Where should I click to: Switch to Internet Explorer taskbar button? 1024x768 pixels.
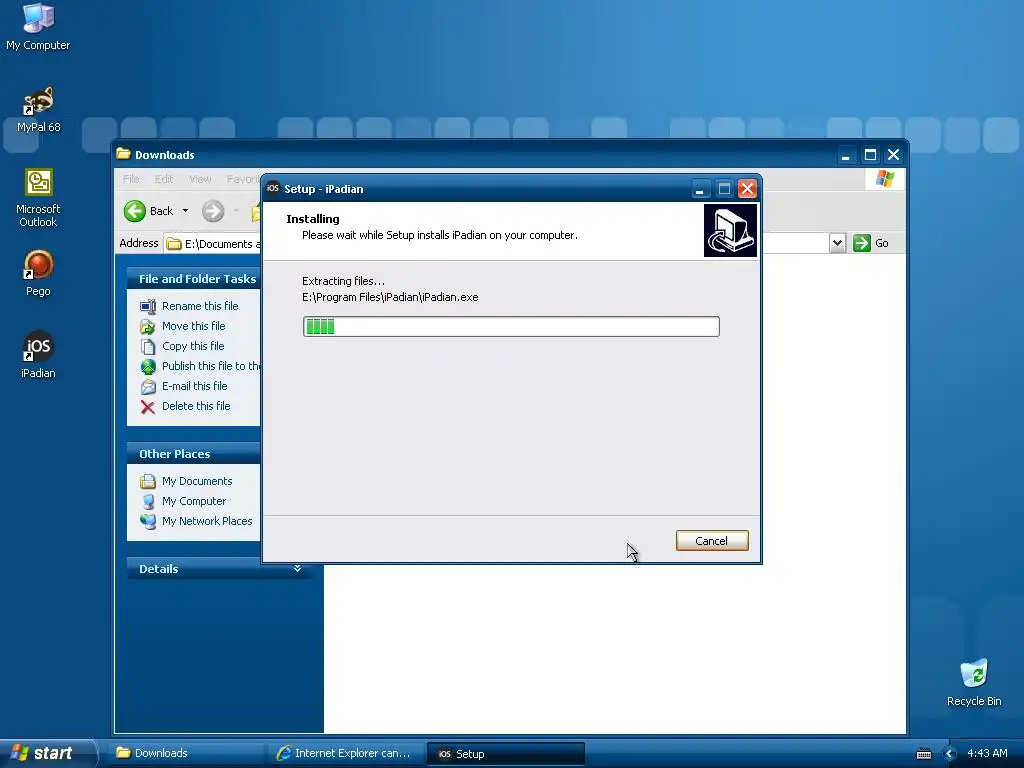click(x=345, y=753)
